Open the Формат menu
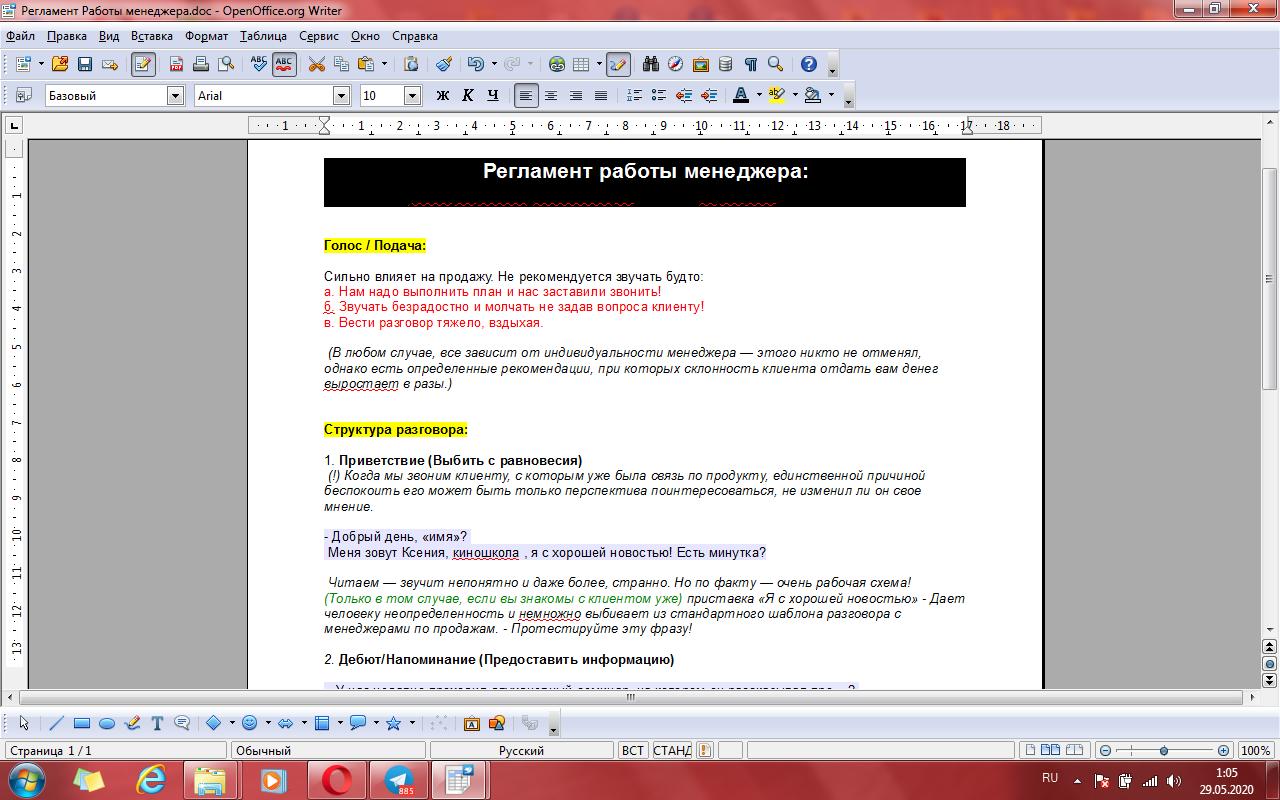This screenshot has height=800, width=1280. click(x=206, y=36)
